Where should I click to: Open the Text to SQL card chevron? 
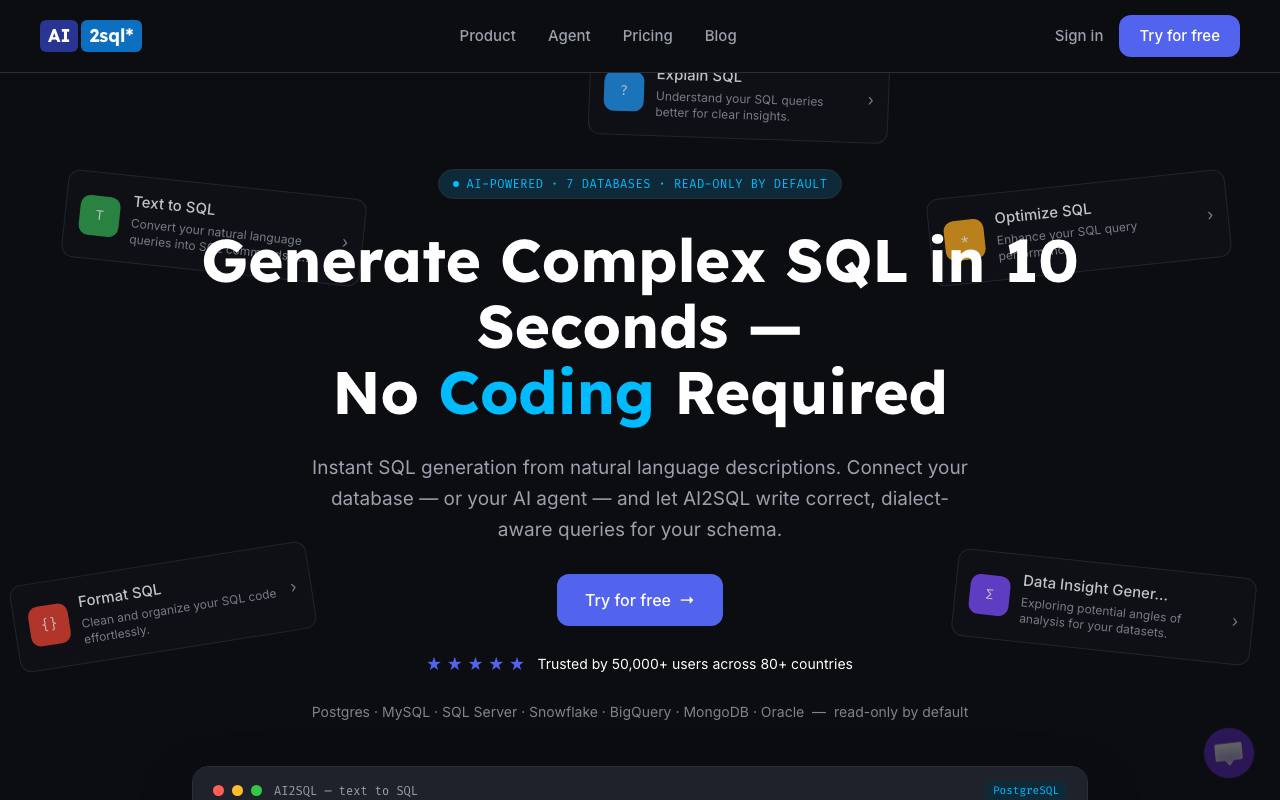point(345,242)
